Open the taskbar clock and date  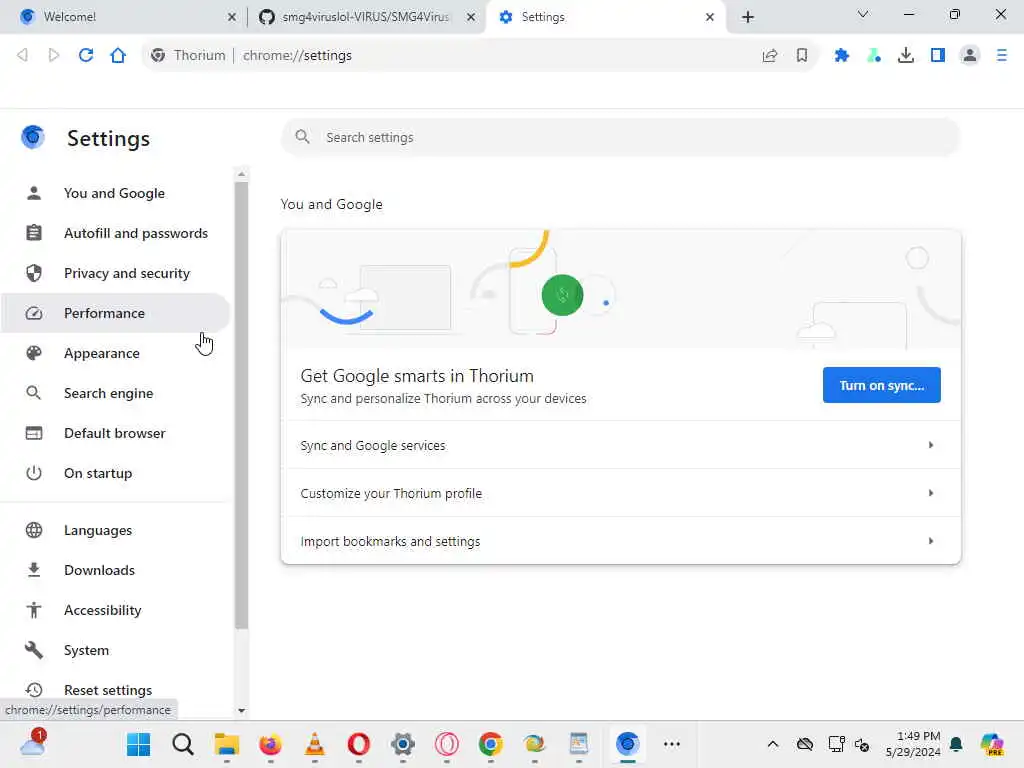913,744
